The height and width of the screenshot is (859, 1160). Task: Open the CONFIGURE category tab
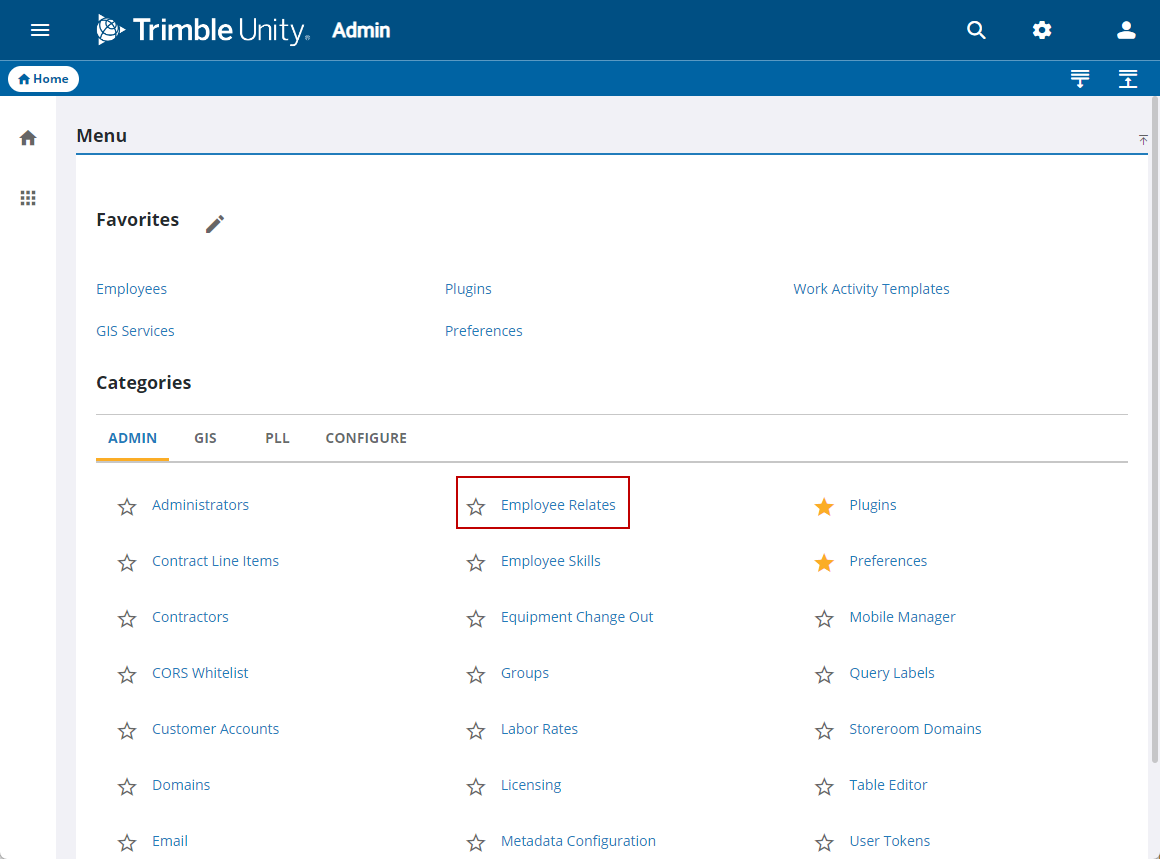(x=366, y=438)
